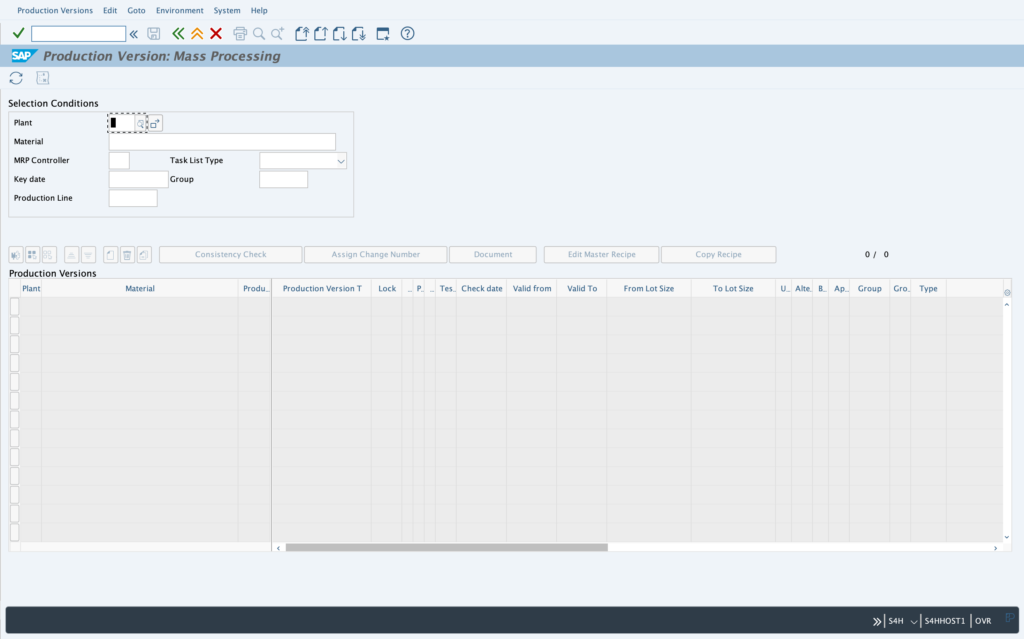The height and width of the screenshot is (639, 1024).
Task: Click the Sort Ascending icon
Action: [71, 255]
